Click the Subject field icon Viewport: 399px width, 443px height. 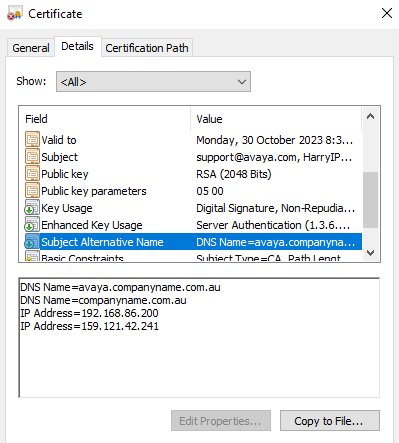click(32, 157)
